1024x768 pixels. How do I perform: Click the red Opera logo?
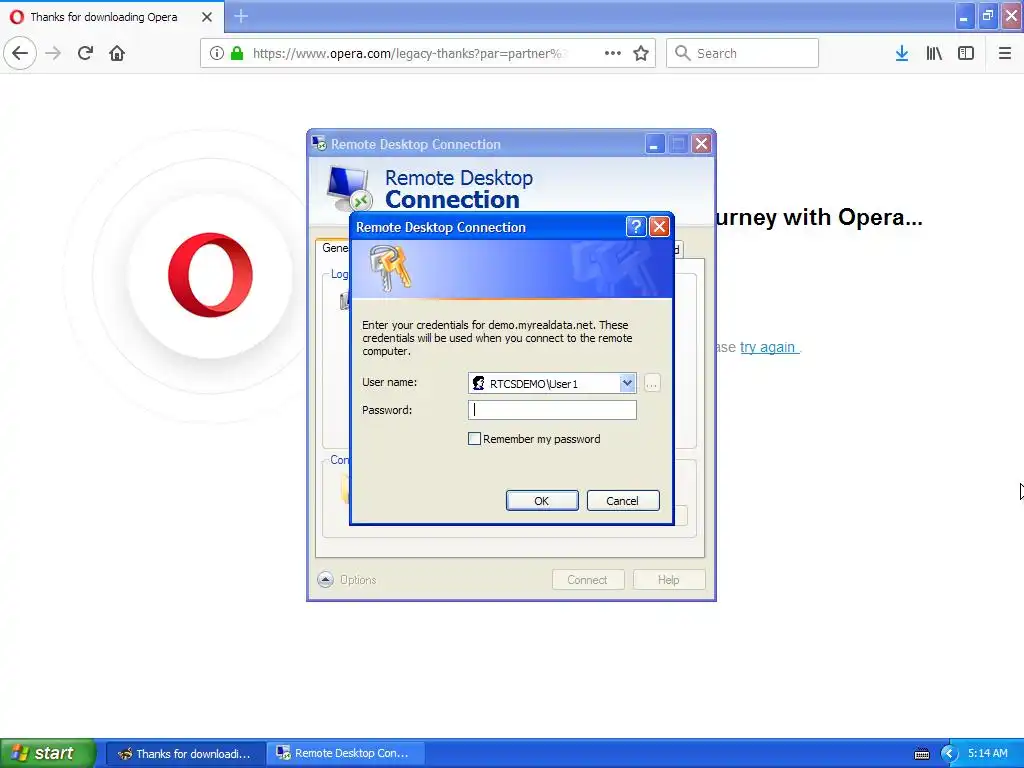pyautogui.click(x=210, y=275)
